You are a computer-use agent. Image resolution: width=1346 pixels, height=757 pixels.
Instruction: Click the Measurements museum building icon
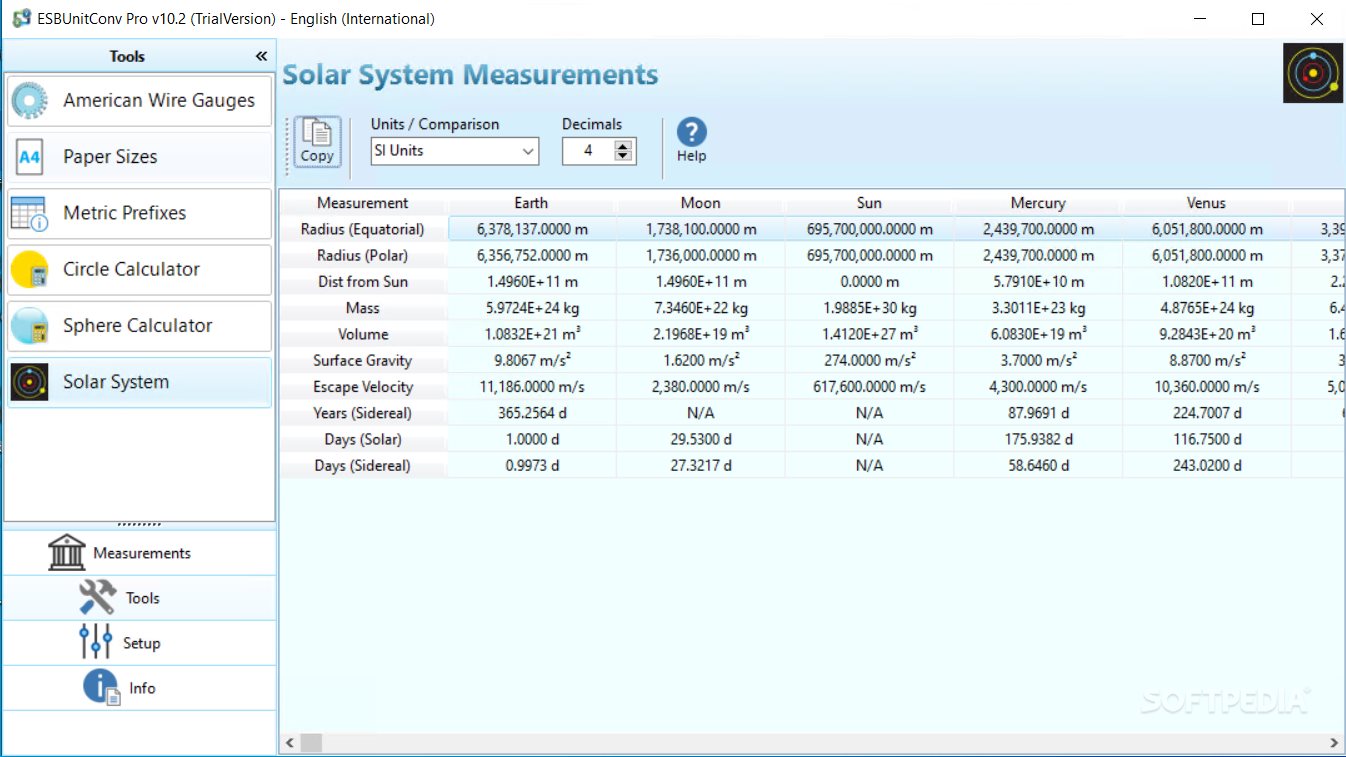67,552
